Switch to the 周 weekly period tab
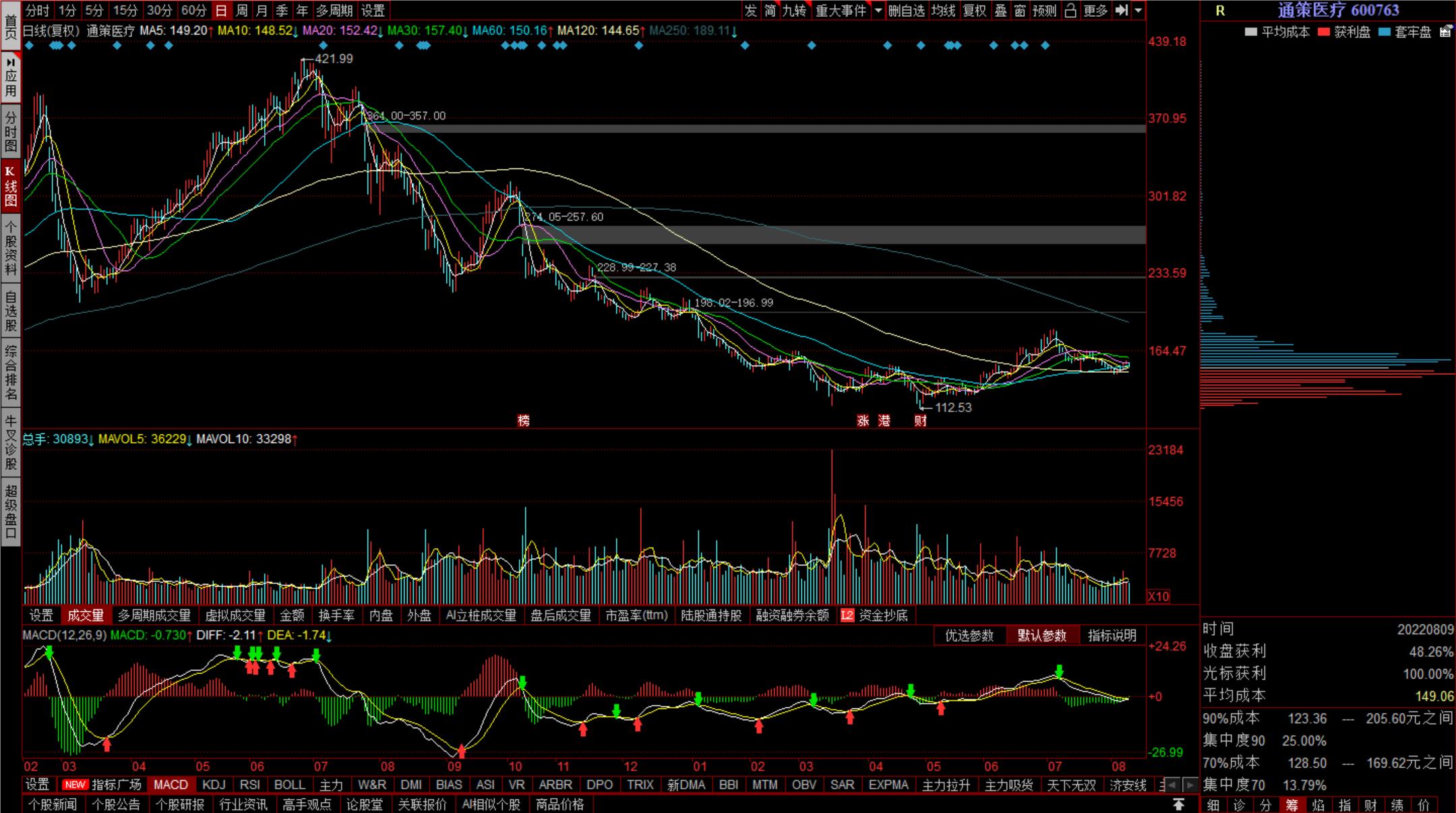Viewport: 1456px width, 813px height. click(x=241, y=10)
